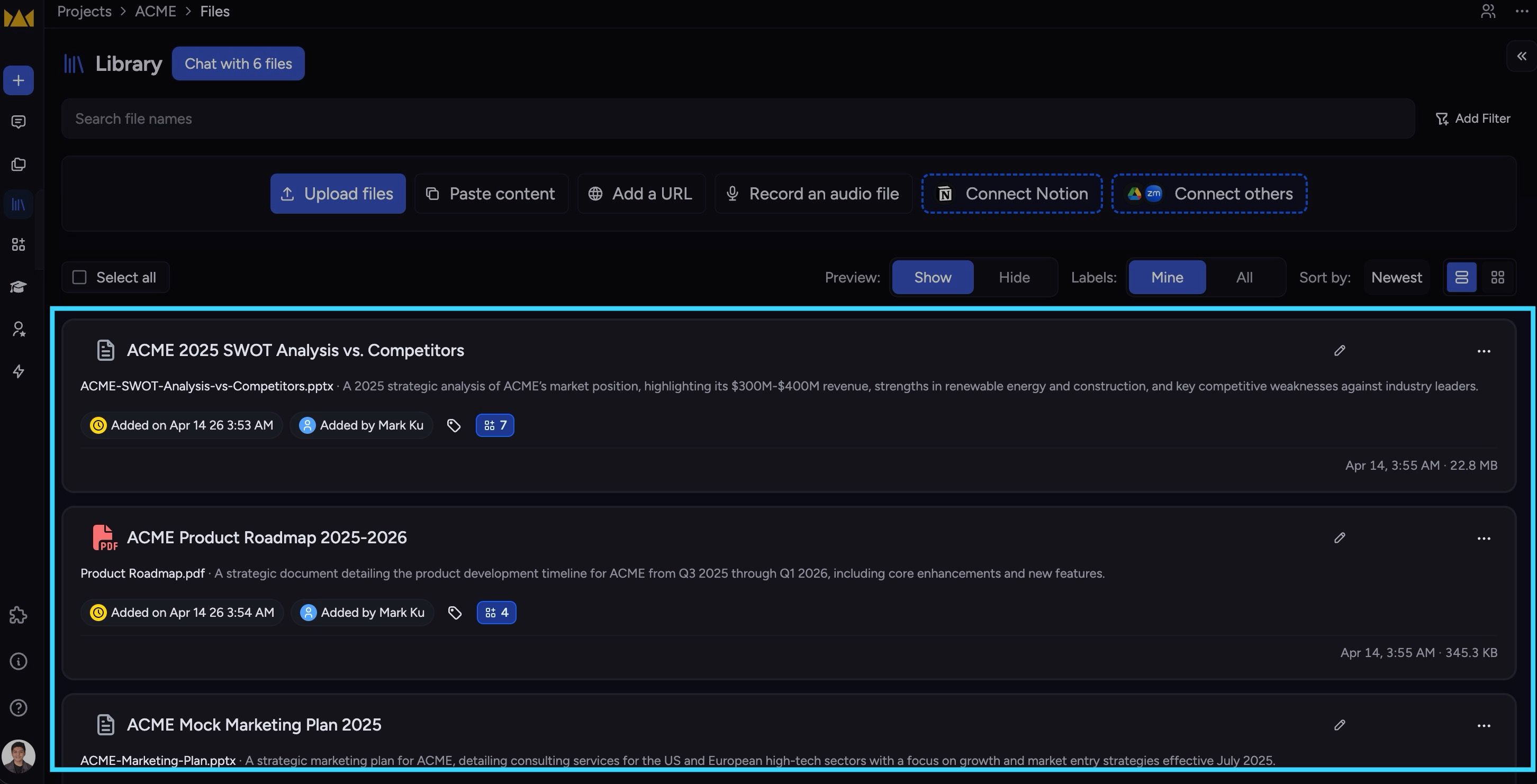Image resolution: width=1537 pixels, height=784 pixels.
Task: Open the info circle icon in sidebar
Action: point(19,661)
